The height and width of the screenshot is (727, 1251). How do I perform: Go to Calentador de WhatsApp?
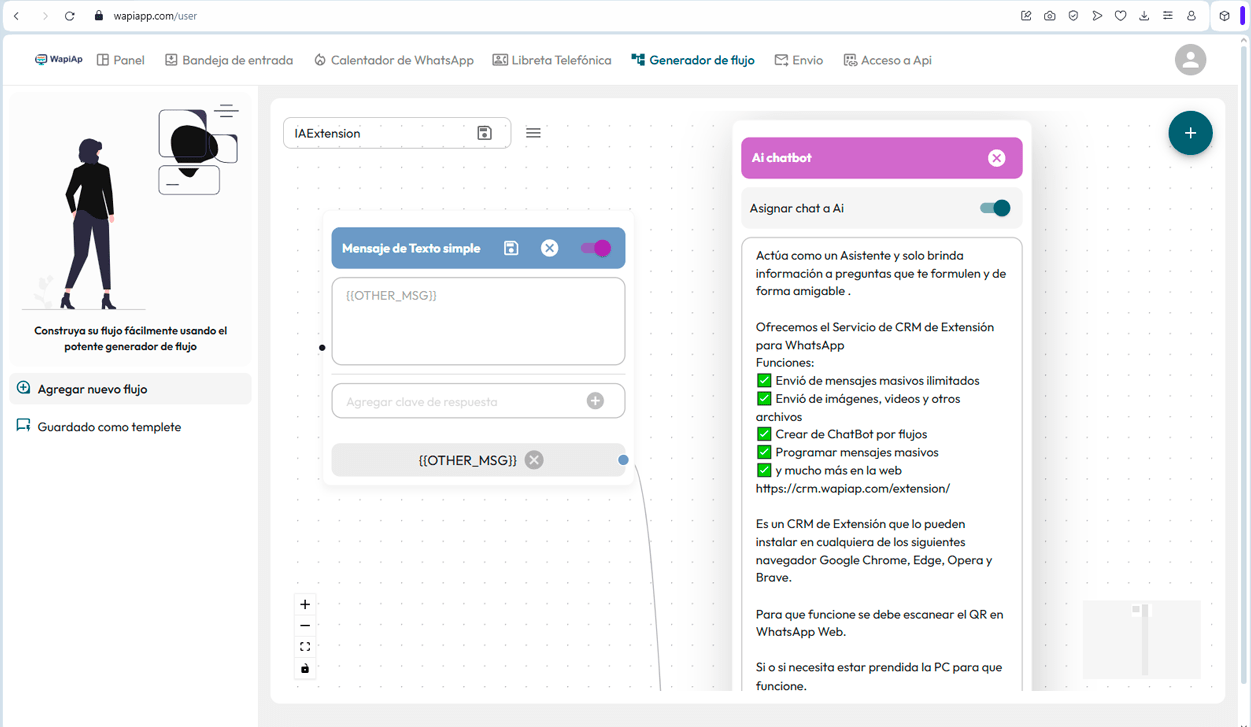tap(393, 60)
